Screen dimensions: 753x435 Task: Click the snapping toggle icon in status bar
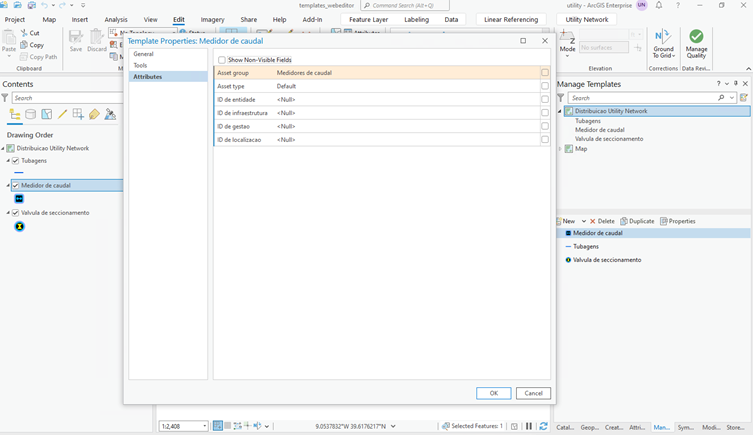[218, 426]
